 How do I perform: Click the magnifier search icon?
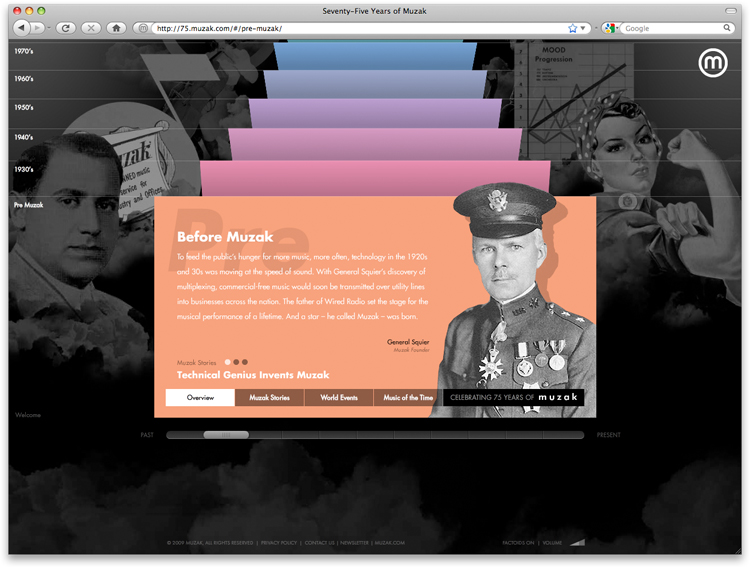tap(727, 28)
